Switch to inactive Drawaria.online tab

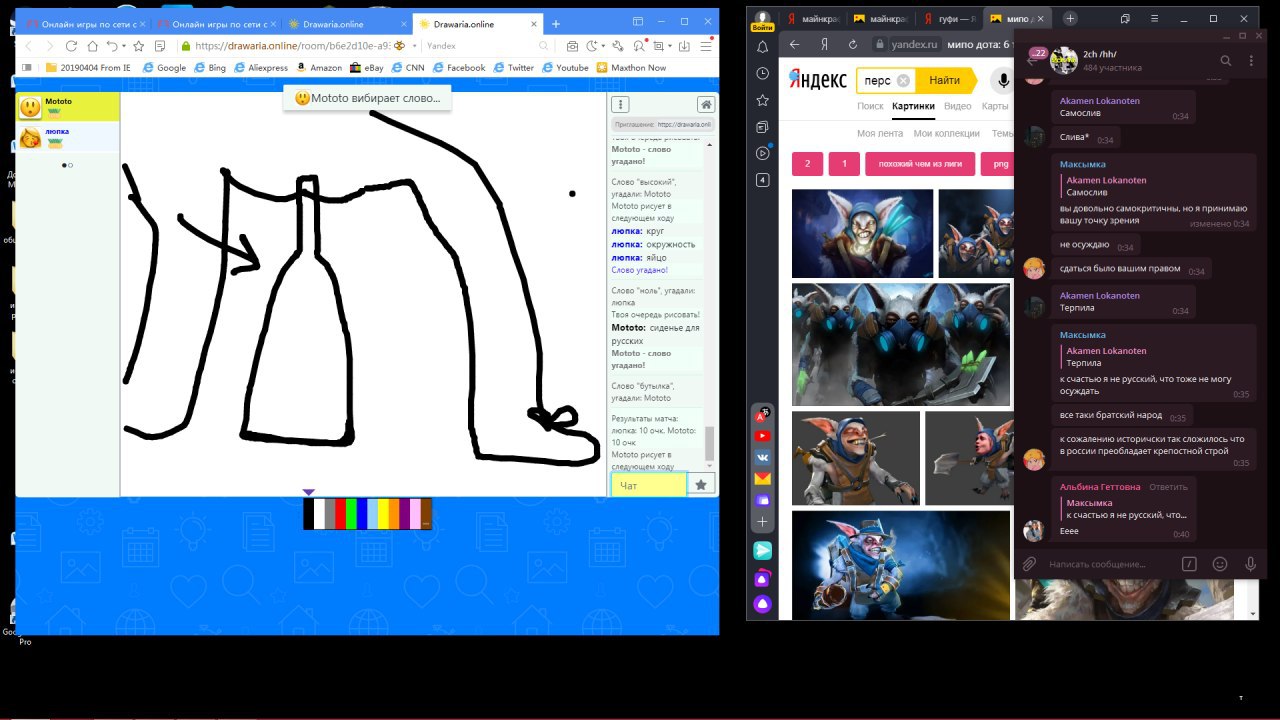click(345, 23)
